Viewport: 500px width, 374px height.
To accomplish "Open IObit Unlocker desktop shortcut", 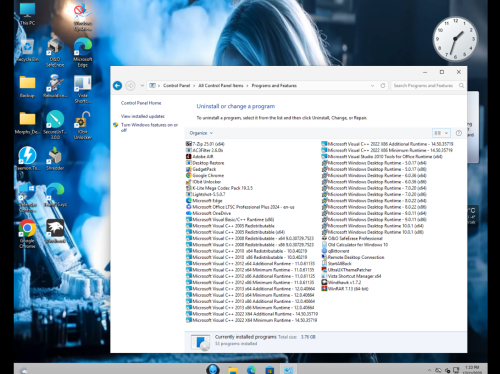I will 82,125.
